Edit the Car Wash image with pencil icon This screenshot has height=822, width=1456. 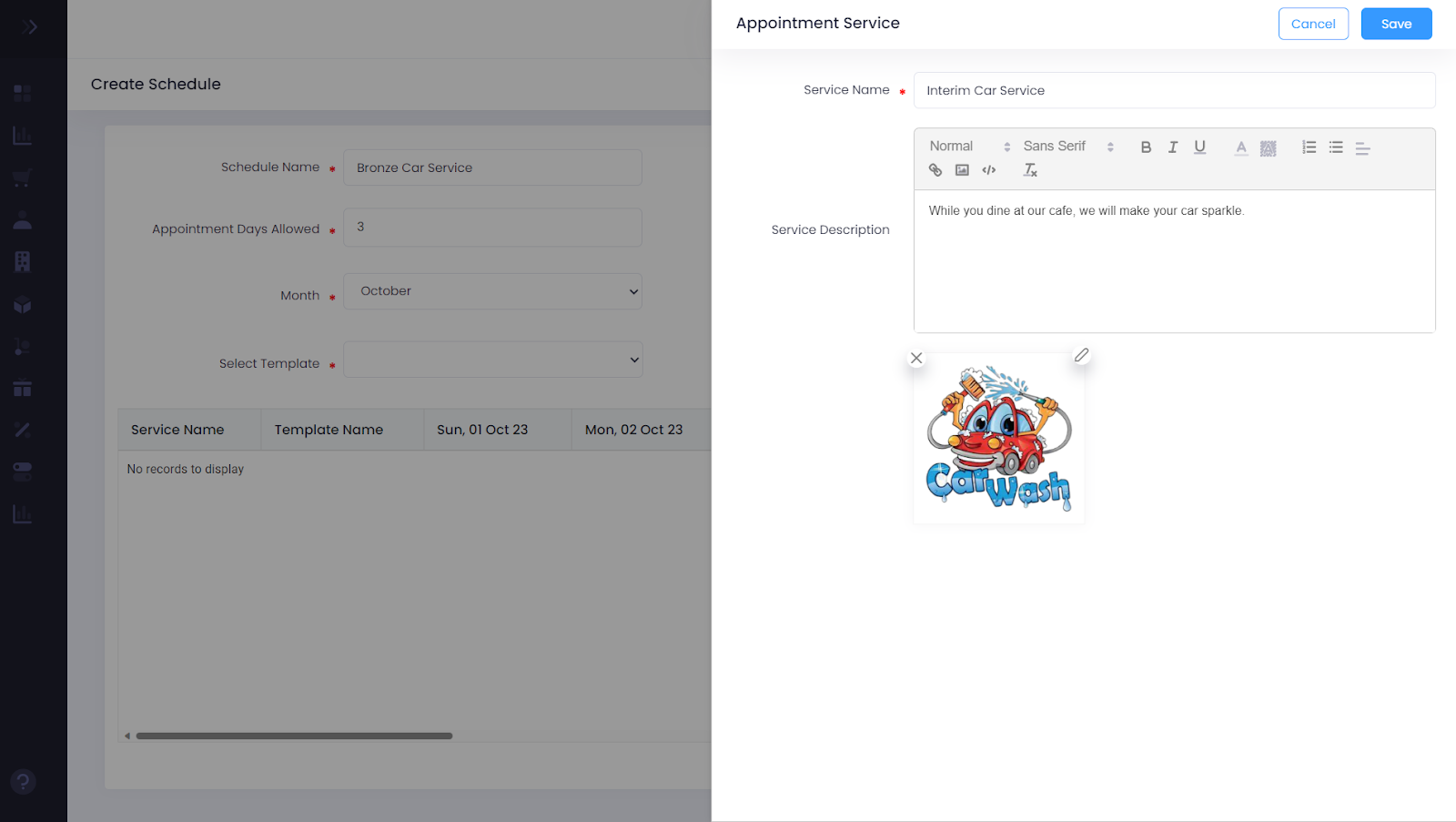[x=1081, y=355]
